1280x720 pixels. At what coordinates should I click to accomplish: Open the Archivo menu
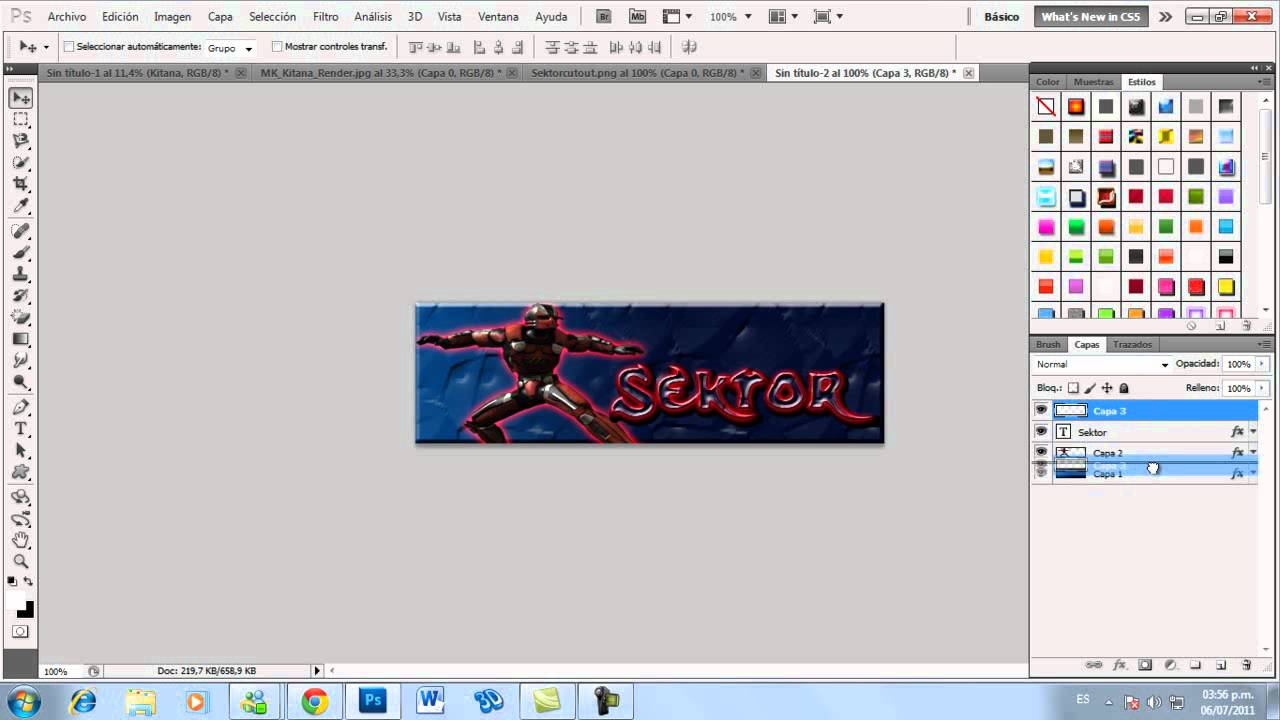pyautogui.click(x=67, y=17)
